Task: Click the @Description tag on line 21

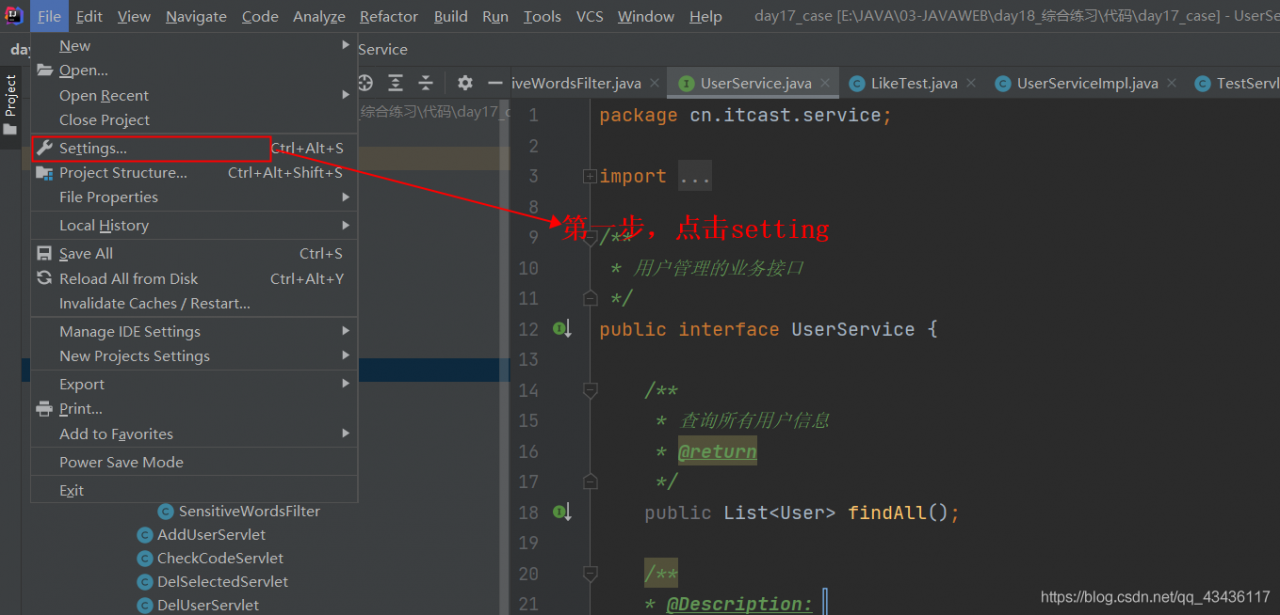Action: coord(739,604)
